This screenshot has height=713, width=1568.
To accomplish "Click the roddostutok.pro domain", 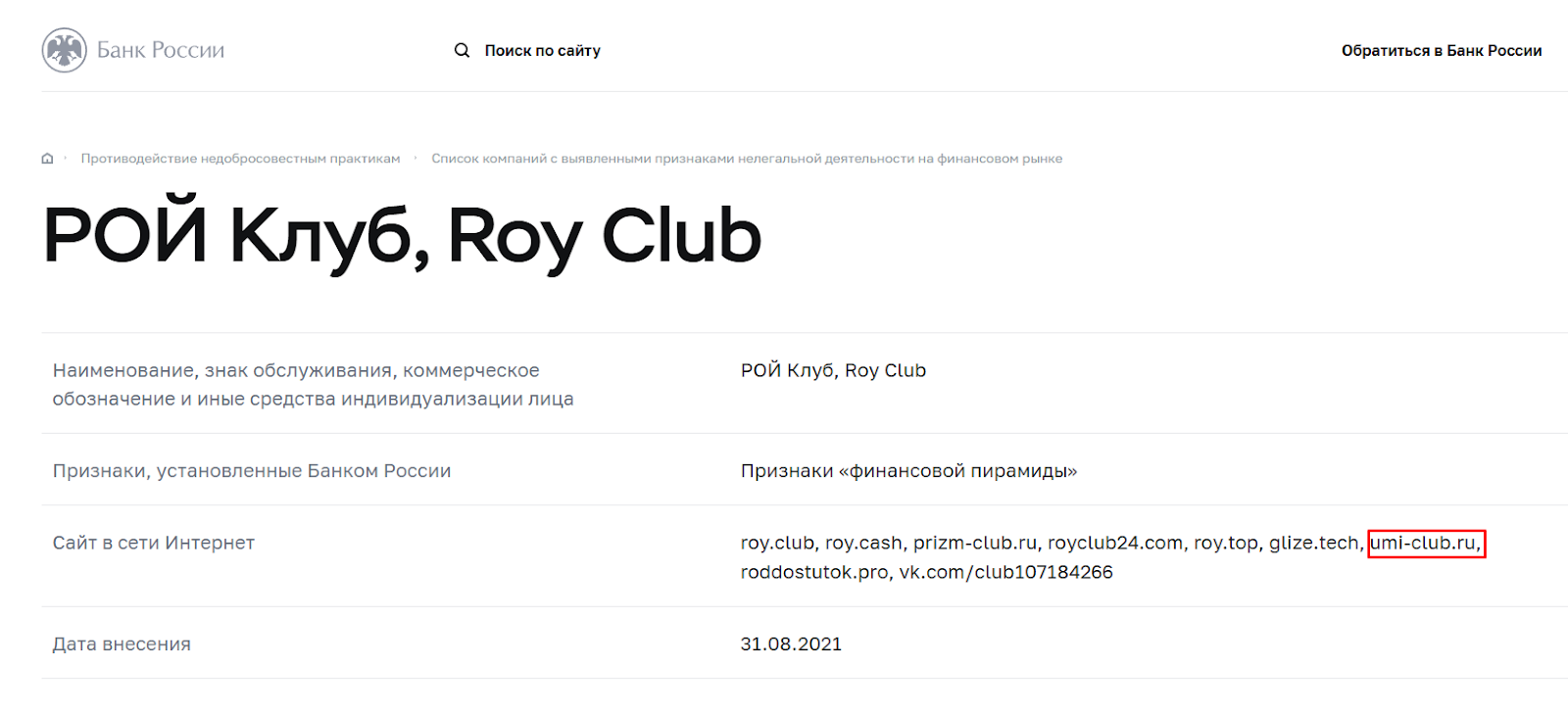I will point(814,572).
